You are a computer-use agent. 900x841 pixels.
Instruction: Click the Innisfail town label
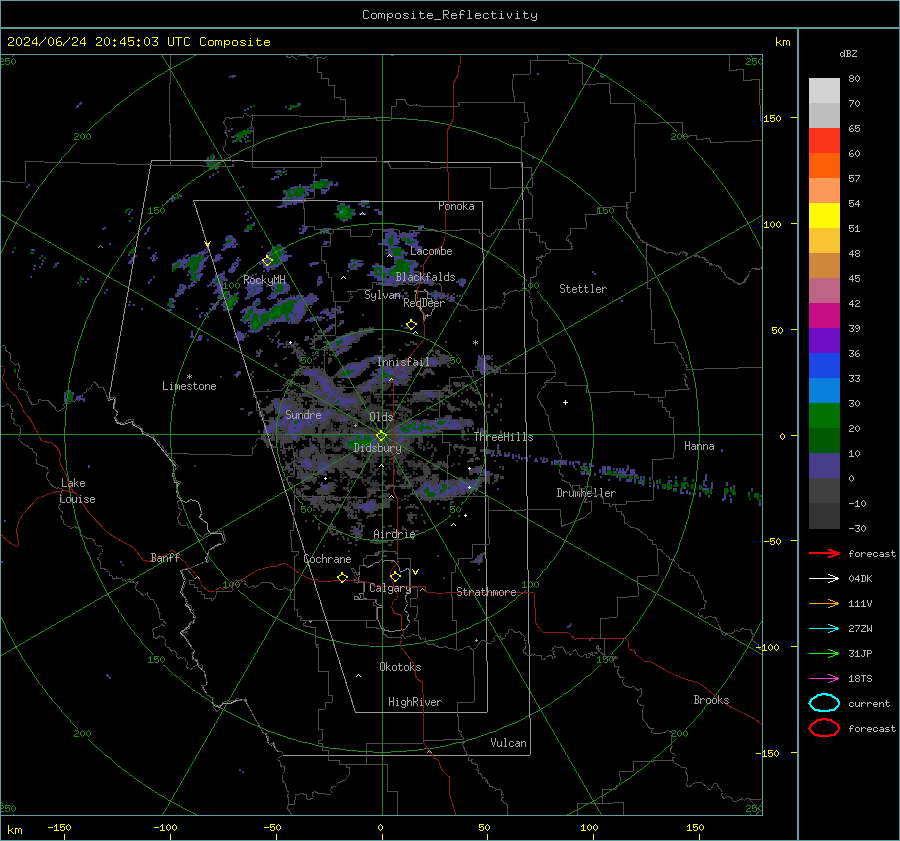pyautogui.click(x=403, y=362)
